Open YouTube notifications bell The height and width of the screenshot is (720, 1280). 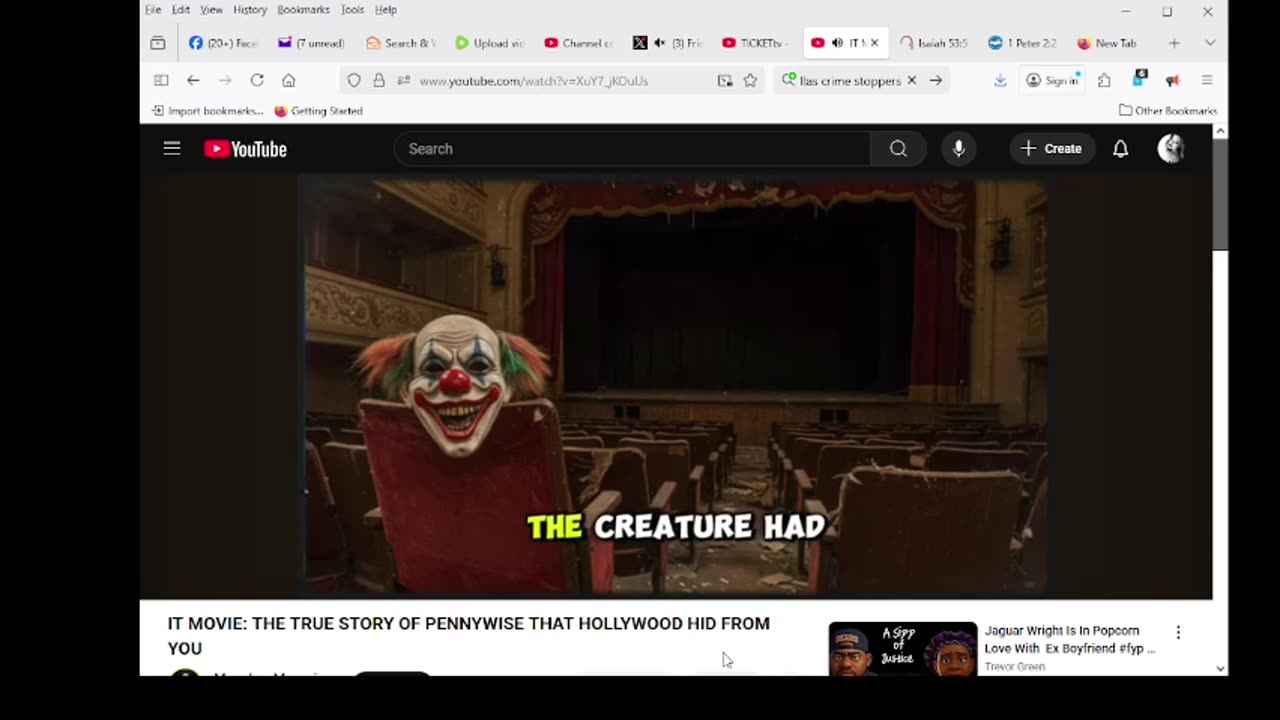pyautogui.click(x=1121, y=149)
